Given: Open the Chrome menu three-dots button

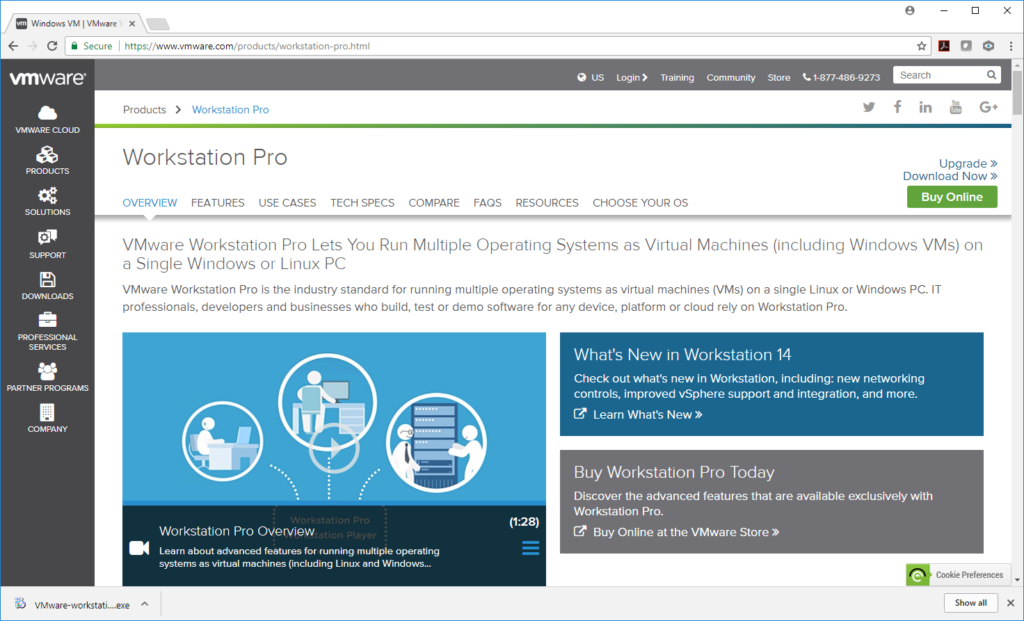Looking at the screenshot, I should [x=1011, y=46].
